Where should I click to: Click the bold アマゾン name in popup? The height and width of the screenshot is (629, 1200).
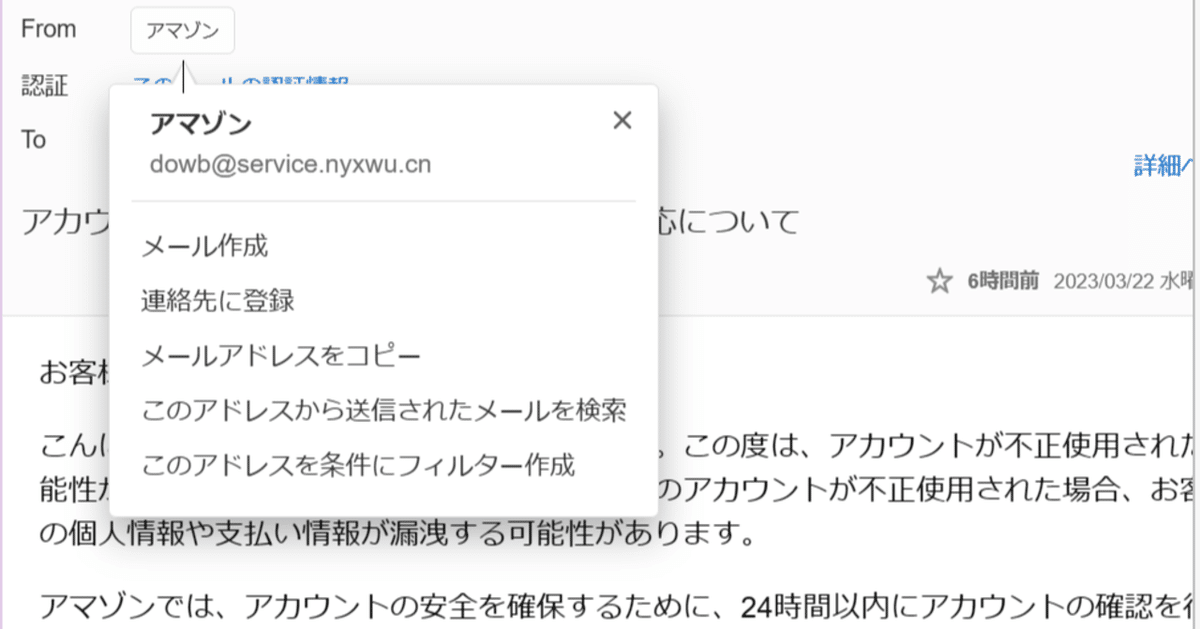[200, 123]
